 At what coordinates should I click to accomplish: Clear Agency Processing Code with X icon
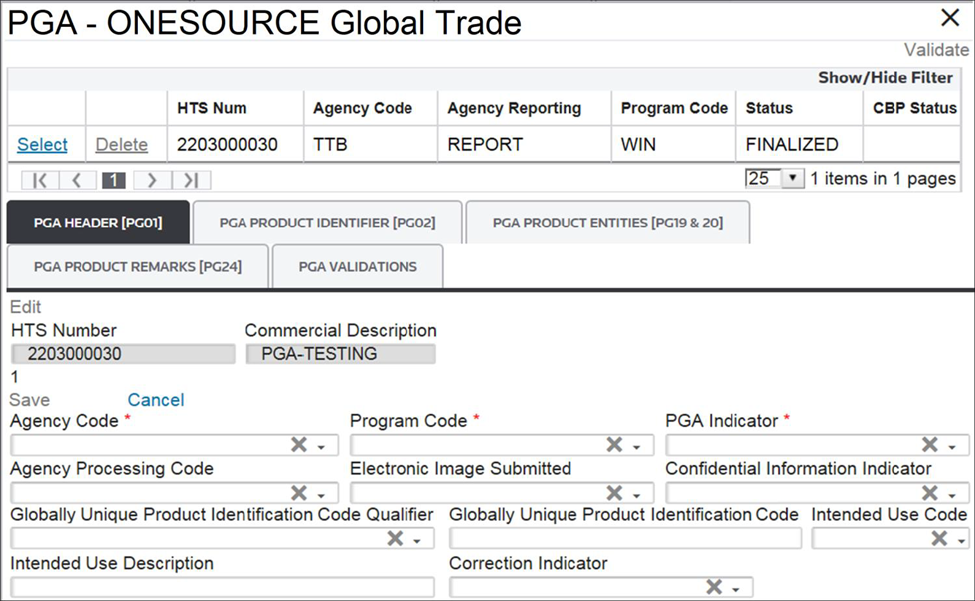coord(298,493)
